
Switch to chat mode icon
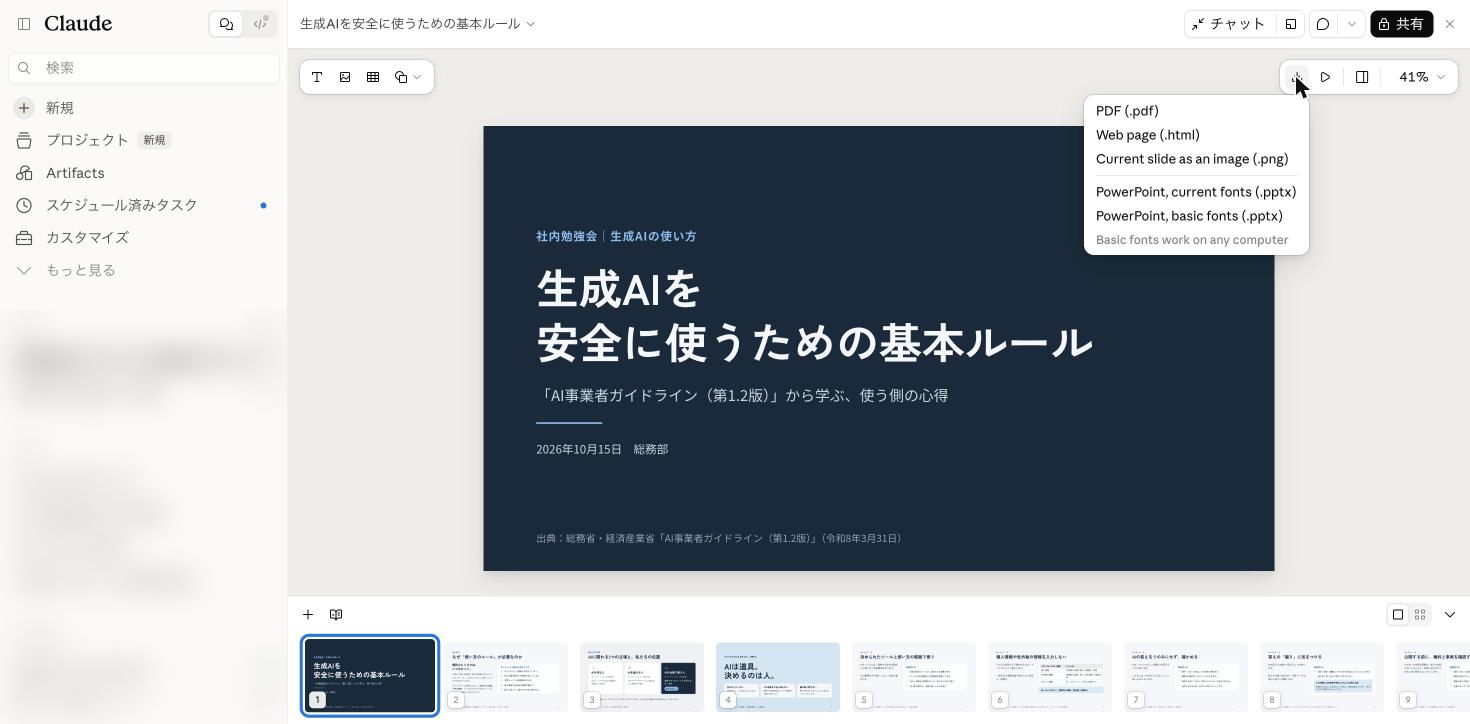(227, 24)
